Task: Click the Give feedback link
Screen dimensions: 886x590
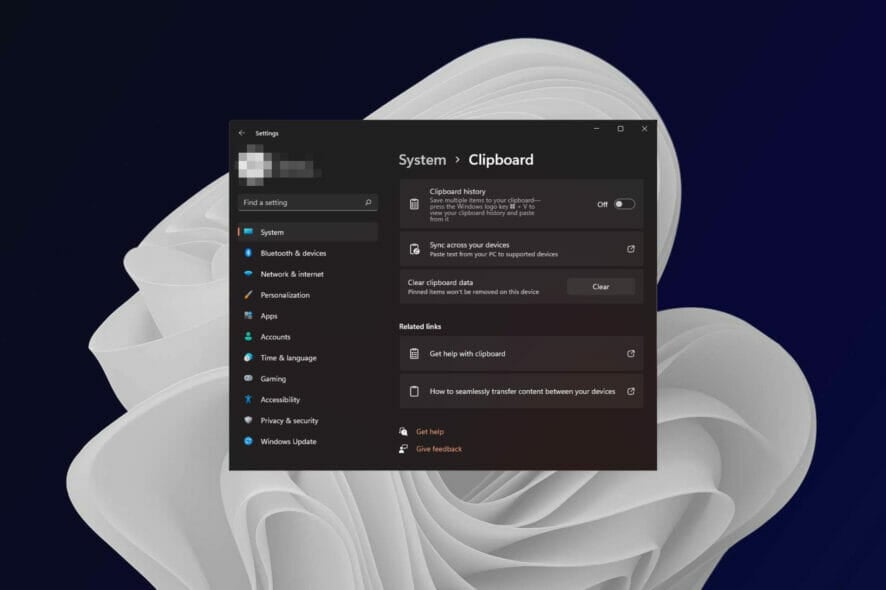Action: point(439,449)
